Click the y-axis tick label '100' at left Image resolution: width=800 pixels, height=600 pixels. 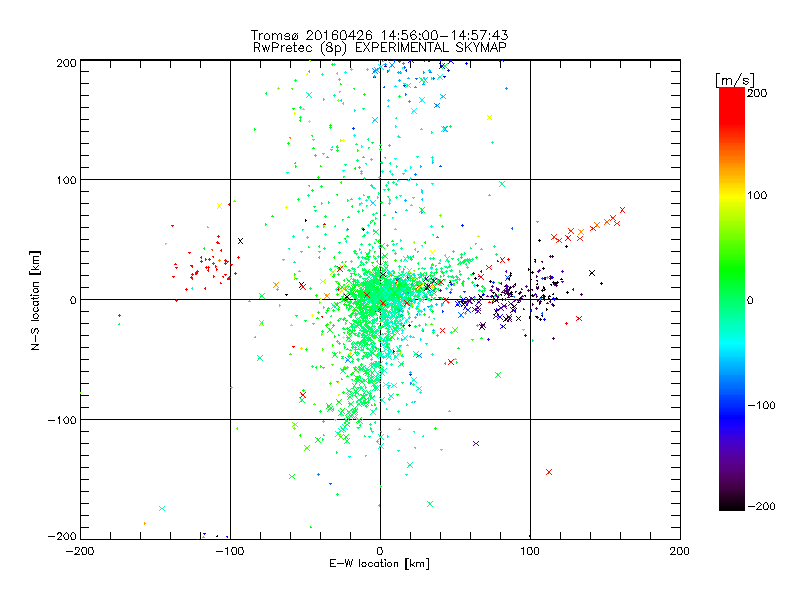66,180
